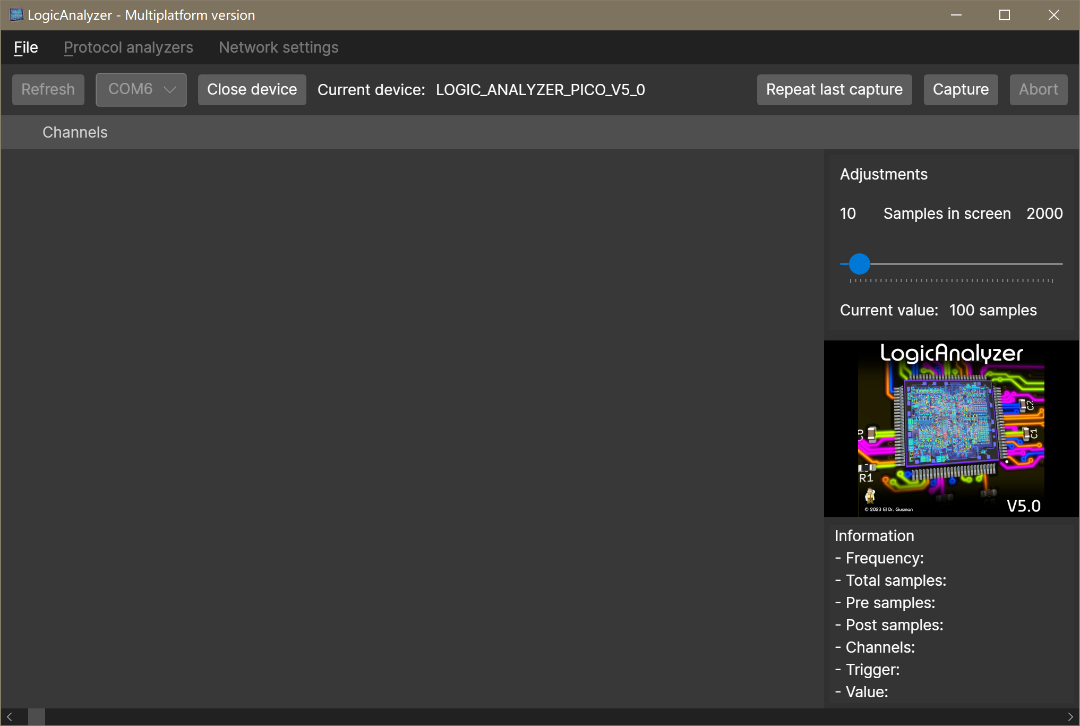Open the Protocol analyzers menu
The image size is (1080, 726).
[129, 48]
